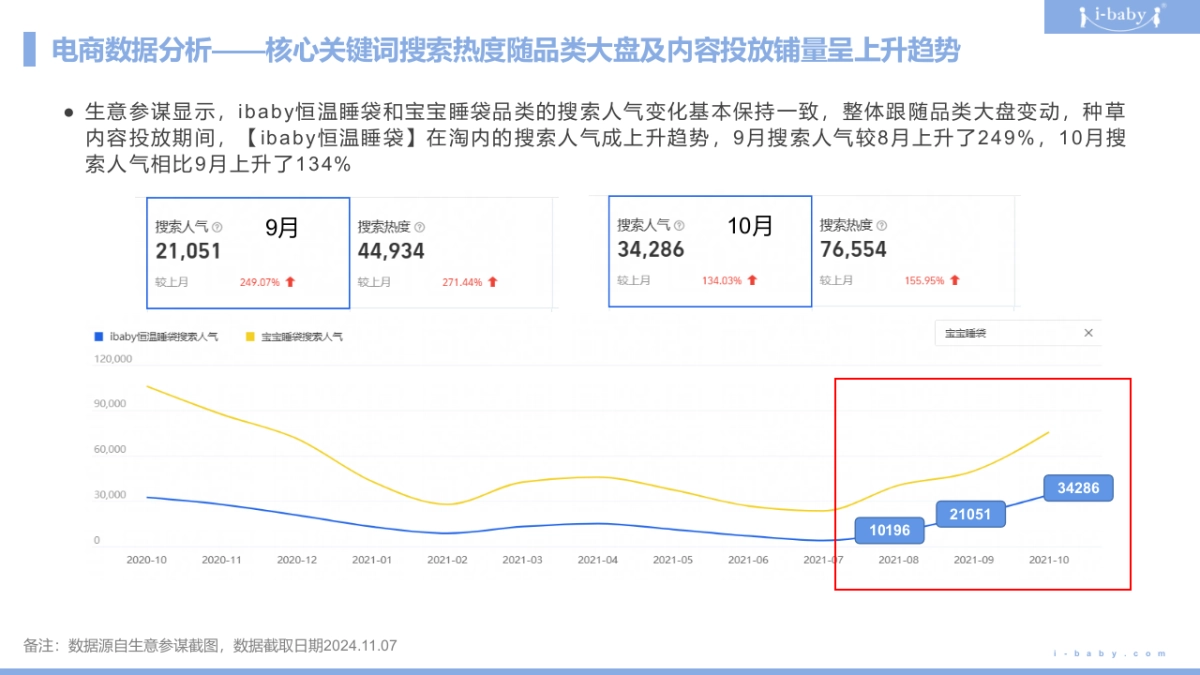This screenshot has height=675, width=1200.
Task: Clear the 宝宝睡袋 search keyword via X
Action: coord(1088,333)
